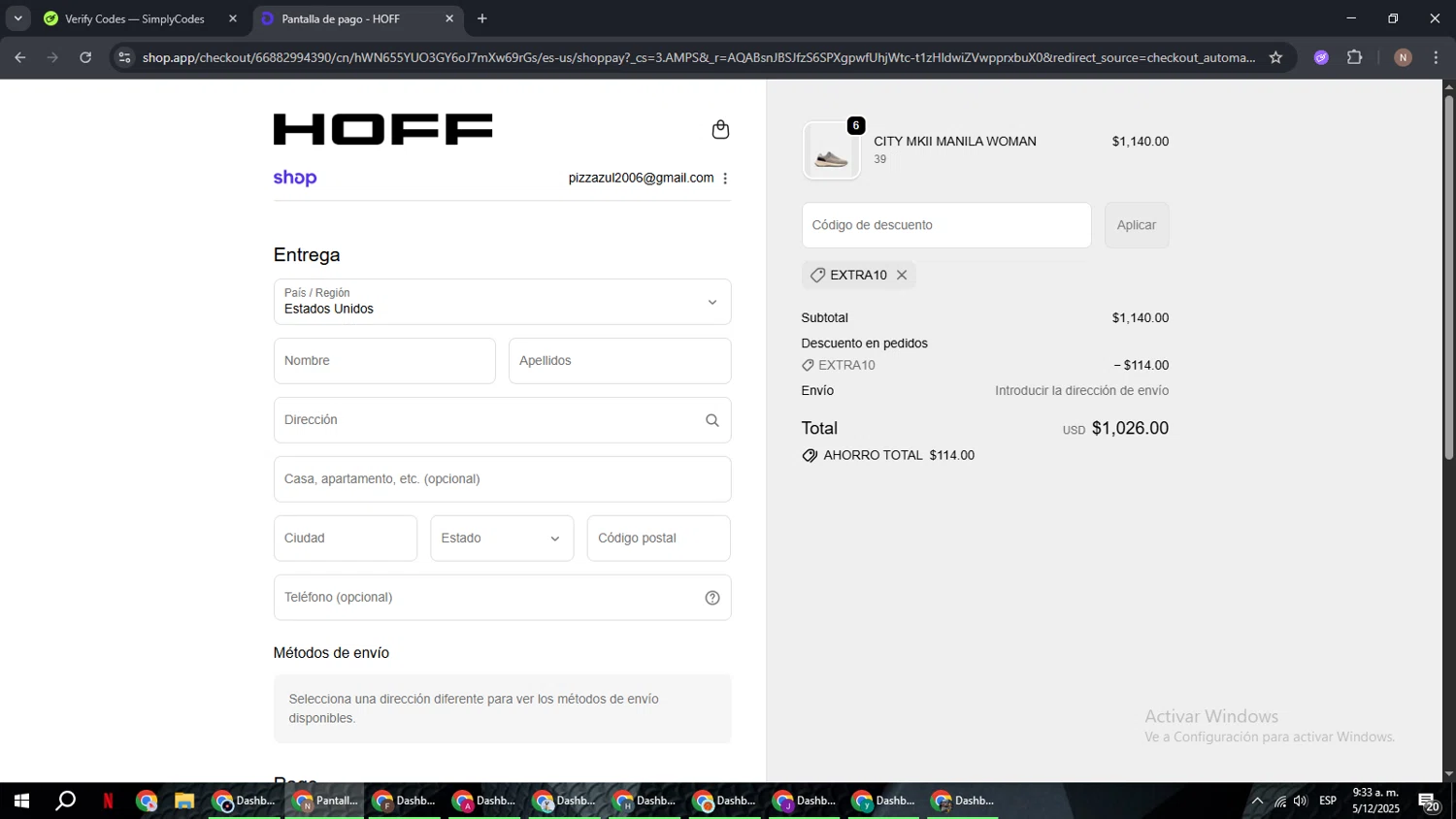
Task: Open Chrome three-dot menu
Action: (x=1436, y=57)
